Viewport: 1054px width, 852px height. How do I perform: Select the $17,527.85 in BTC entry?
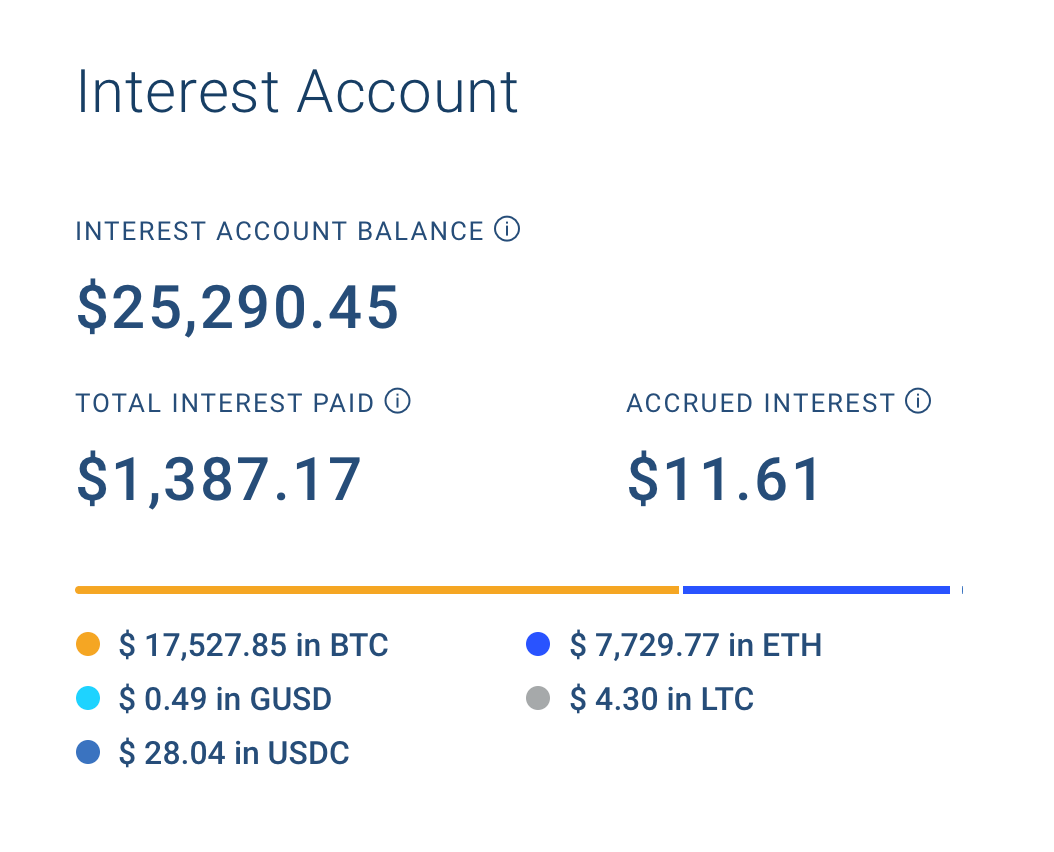pyautogui.click(x=253, y=645)
